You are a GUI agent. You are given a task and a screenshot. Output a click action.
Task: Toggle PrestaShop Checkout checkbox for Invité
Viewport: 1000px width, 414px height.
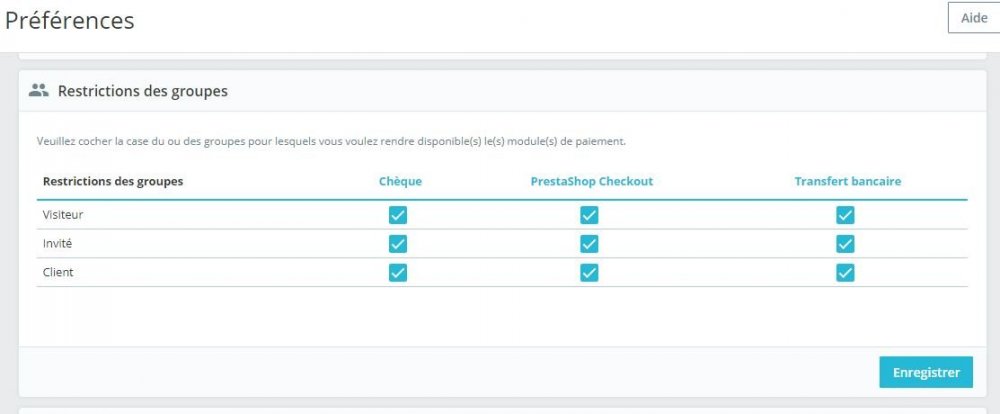click(589, 244)
